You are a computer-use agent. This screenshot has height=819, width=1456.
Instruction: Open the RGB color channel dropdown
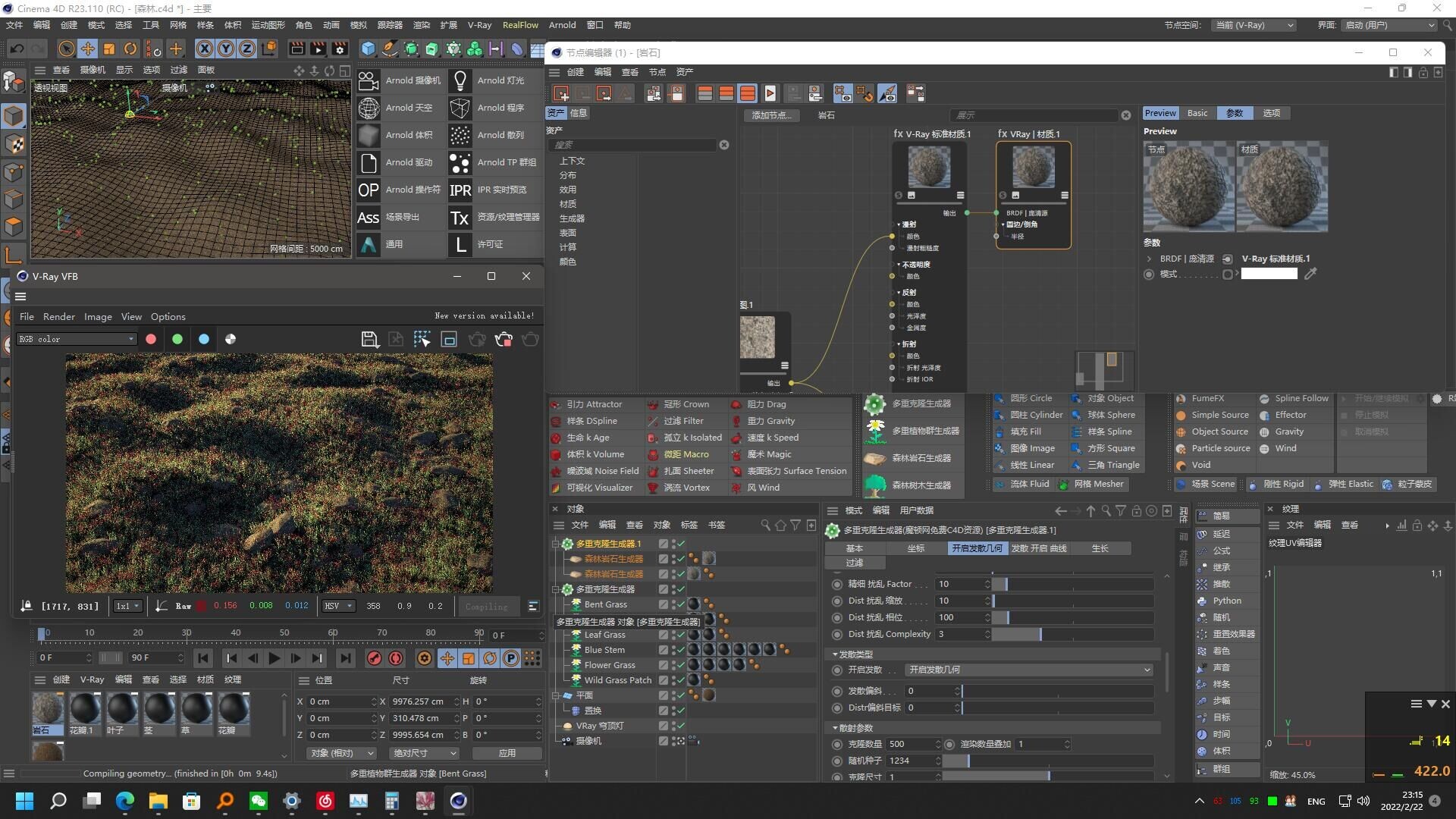77,339
